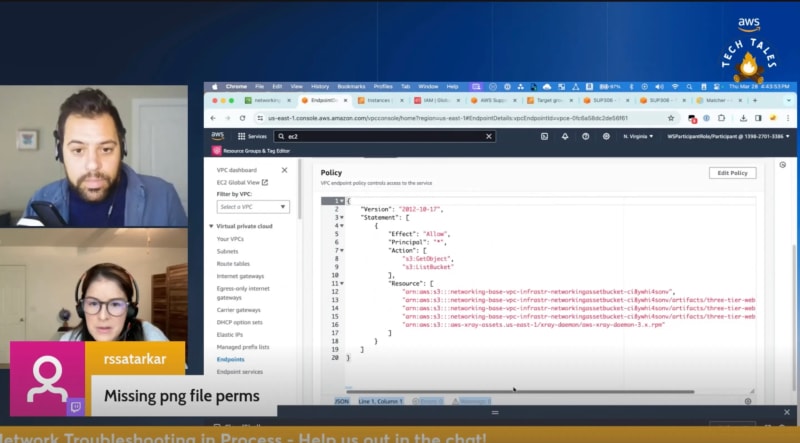Viewport: 800px width, 443px height.
Task: Collapse the Virtual private cloud section
Action: pyautogui.click(x=211, y=226)
